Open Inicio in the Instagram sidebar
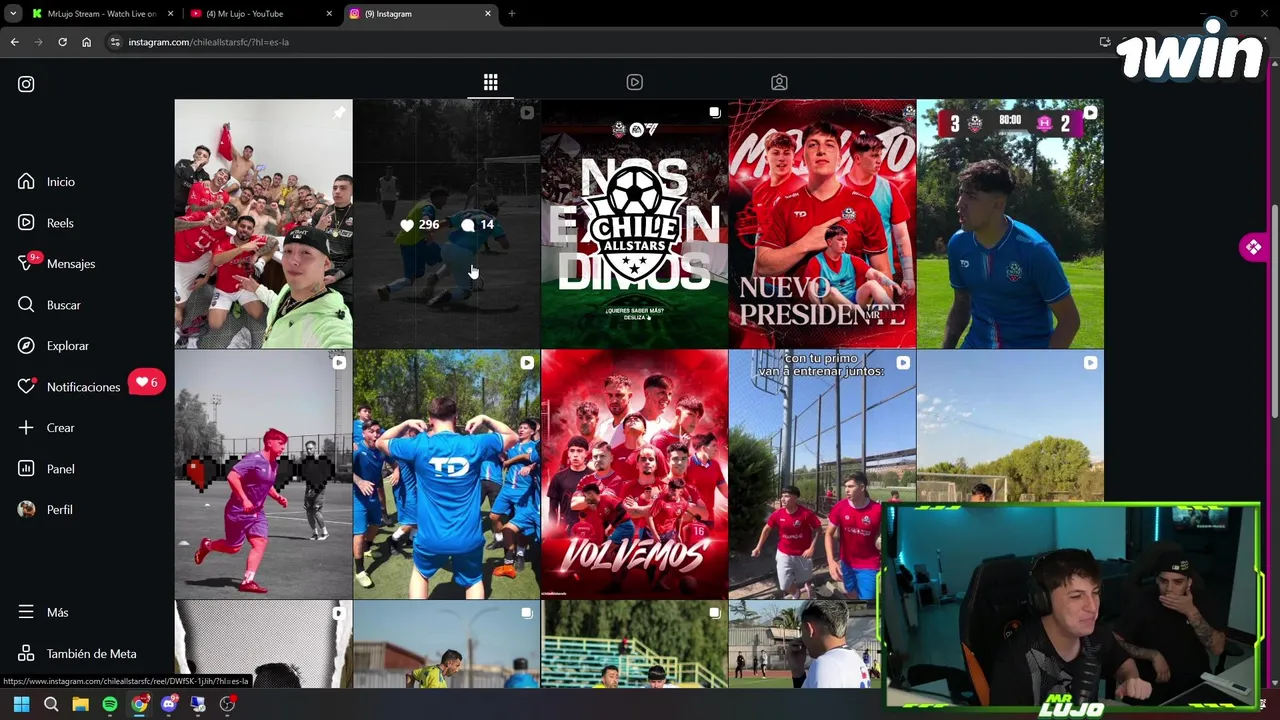Image resolution: width=1280 pixels, height=720 pixels. pos(60,182)
